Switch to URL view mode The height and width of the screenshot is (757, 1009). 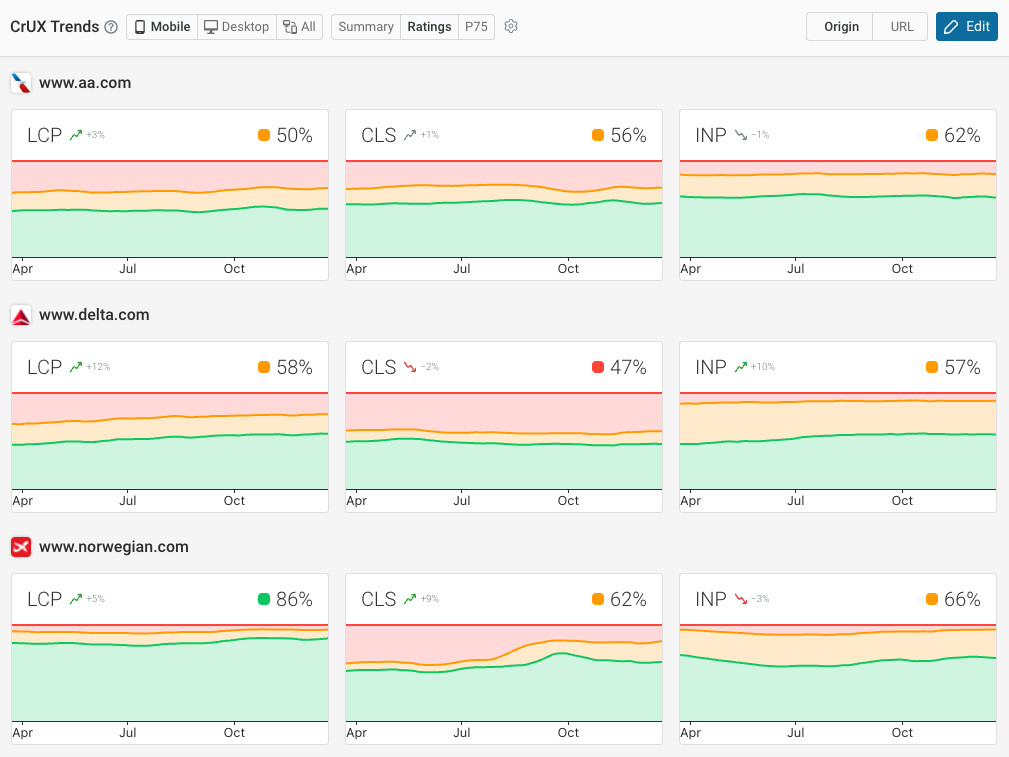(899, 27)
